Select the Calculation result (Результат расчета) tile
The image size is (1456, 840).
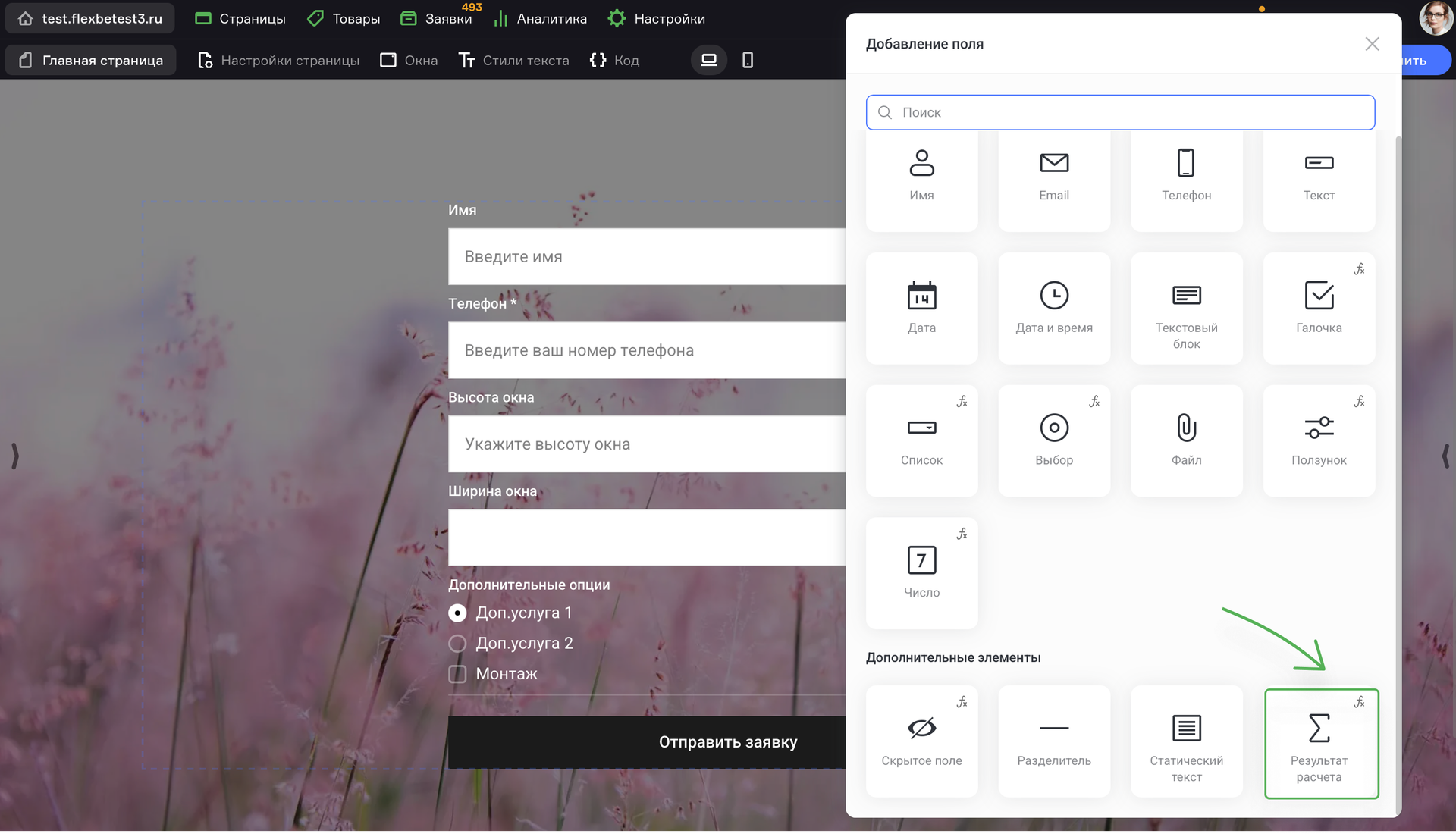[x=1320, y=743]
